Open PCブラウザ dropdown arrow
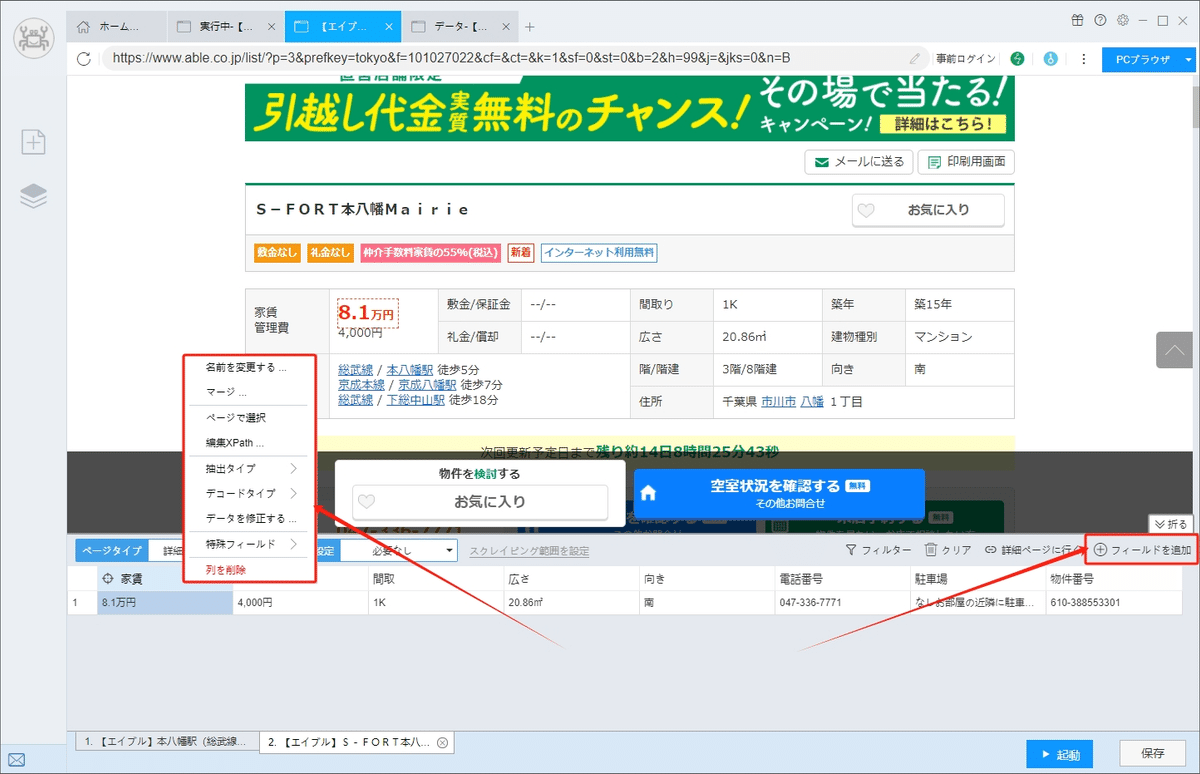This screenshot has width=1200, height=774. coord(1188,59)
